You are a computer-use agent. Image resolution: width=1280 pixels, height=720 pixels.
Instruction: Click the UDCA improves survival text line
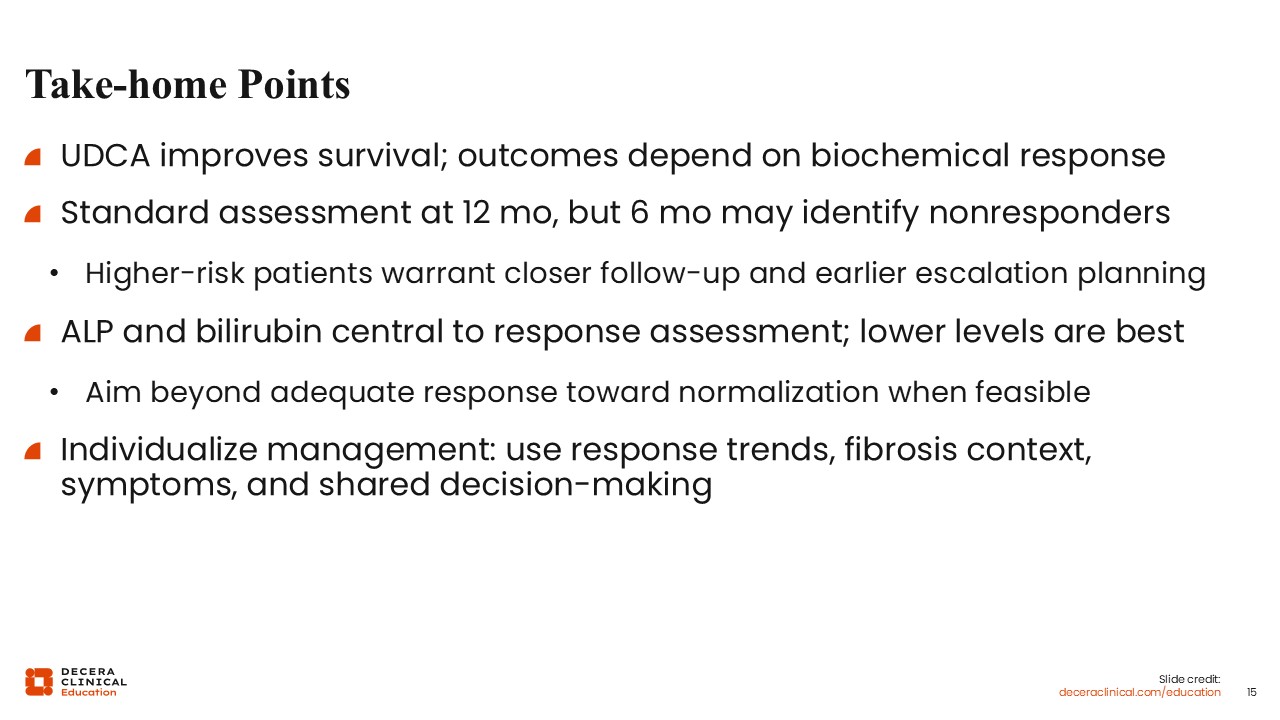pyautogui.click(x=612, y=156)
